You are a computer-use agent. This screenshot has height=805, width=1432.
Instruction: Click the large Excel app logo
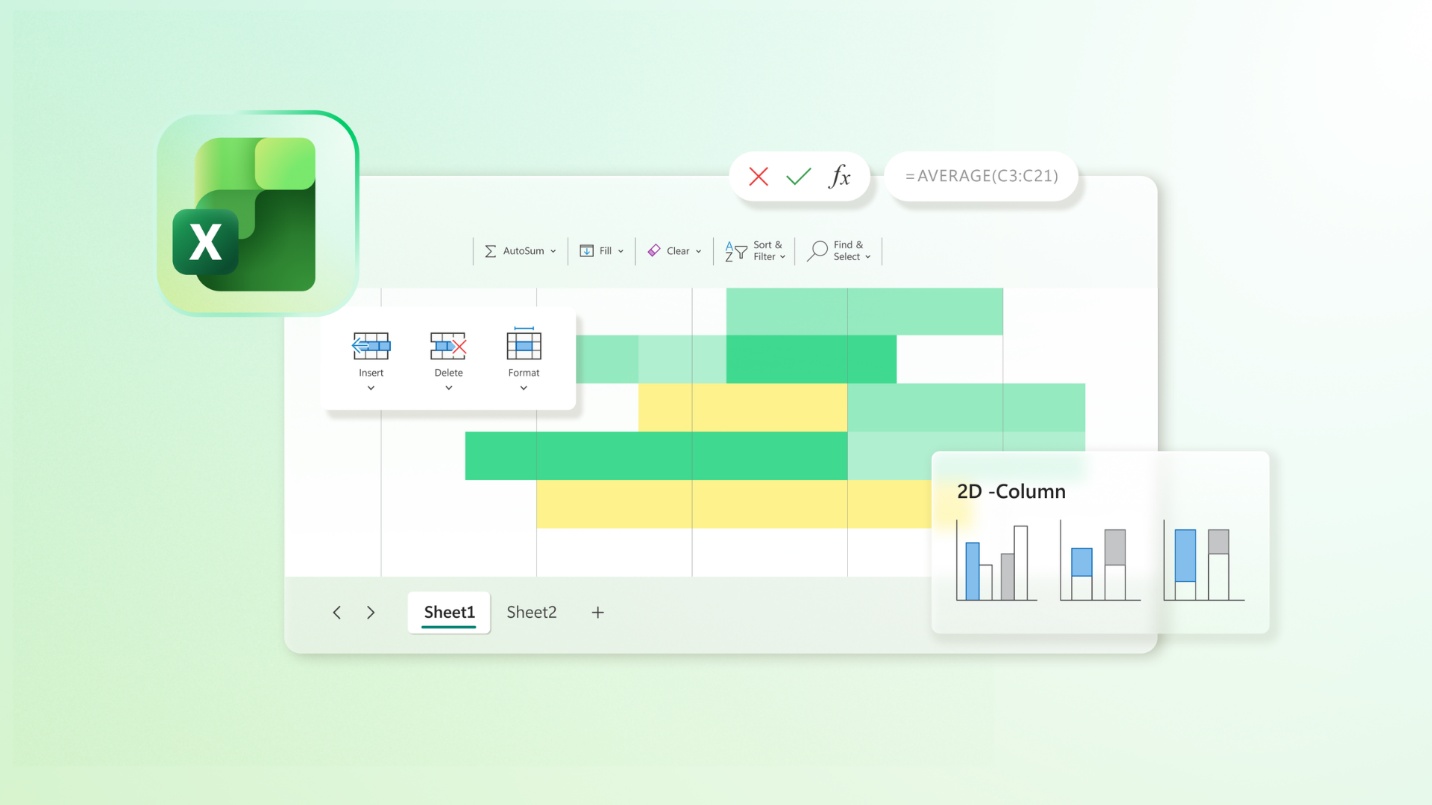(x=258, y=214)
